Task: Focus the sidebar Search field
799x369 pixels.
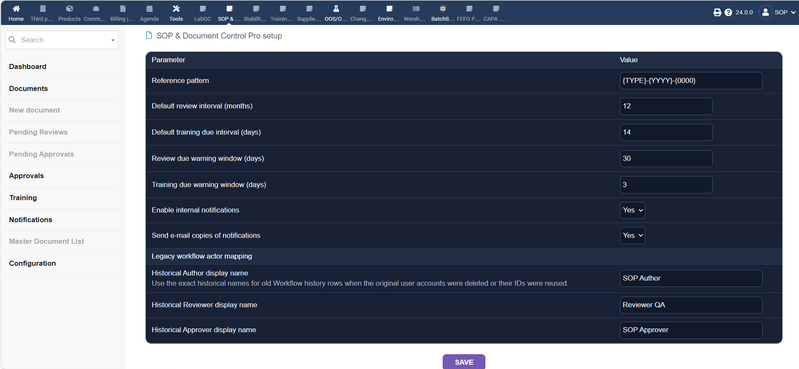Action: [x=62, y=40]
